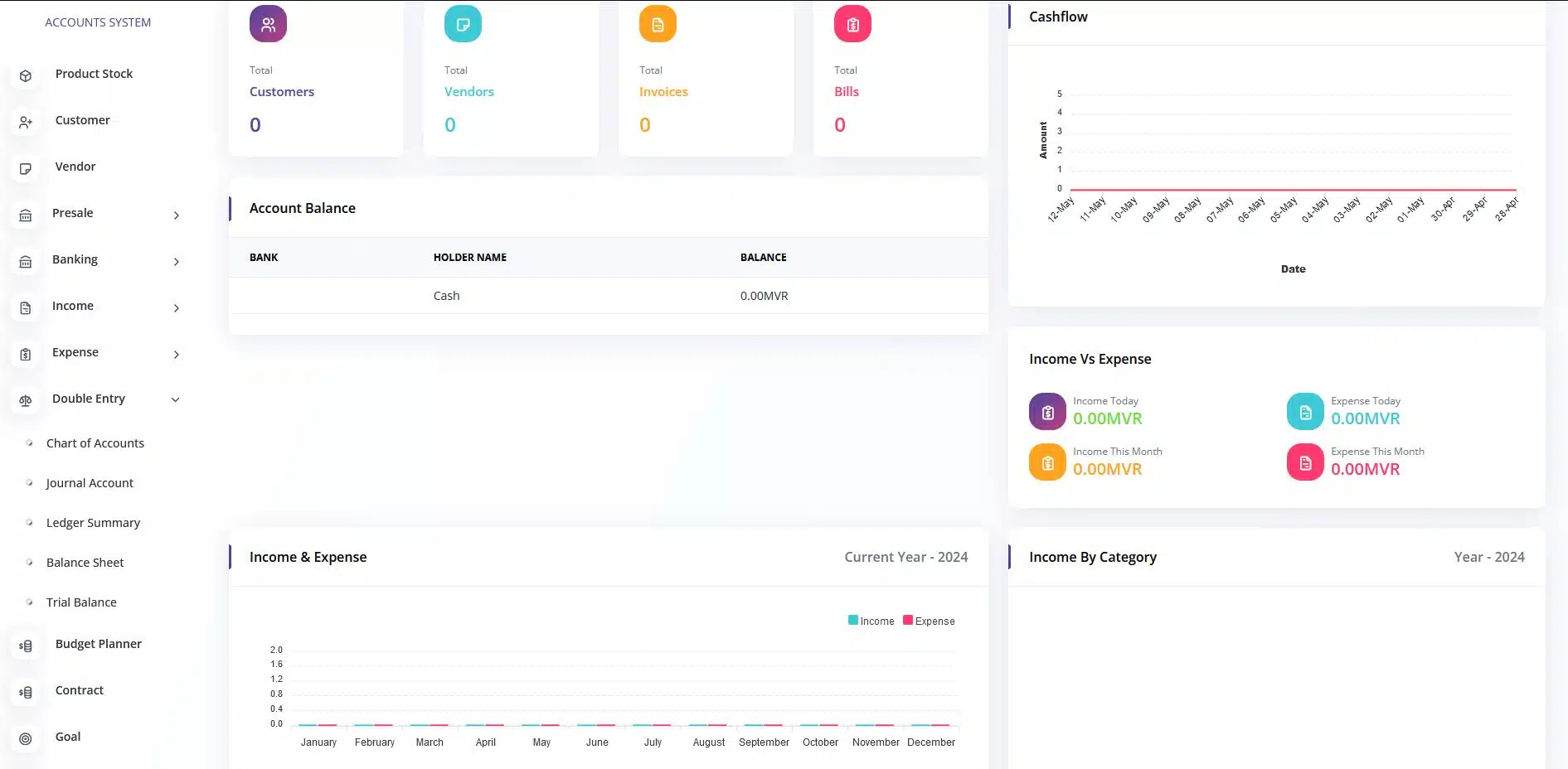Click the HOLDER NAME column header

(469, 258)
